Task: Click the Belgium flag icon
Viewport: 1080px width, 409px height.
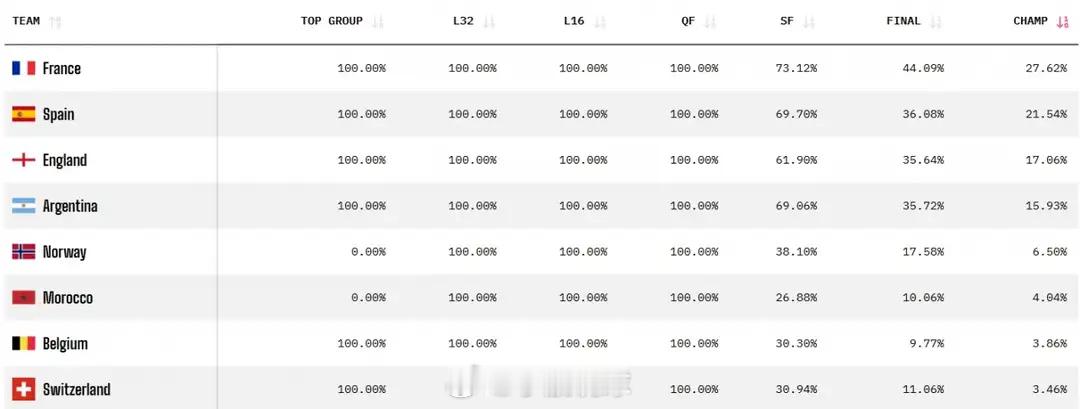Action: point(23,344)
